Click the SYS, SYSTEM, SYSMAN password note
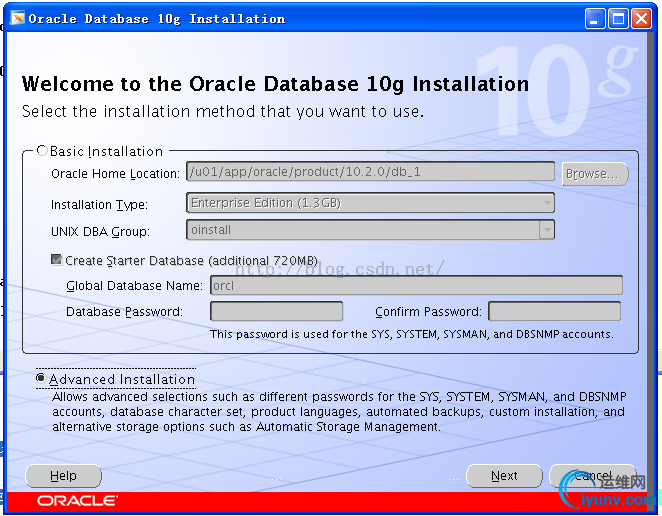 (x=412, y=334)
